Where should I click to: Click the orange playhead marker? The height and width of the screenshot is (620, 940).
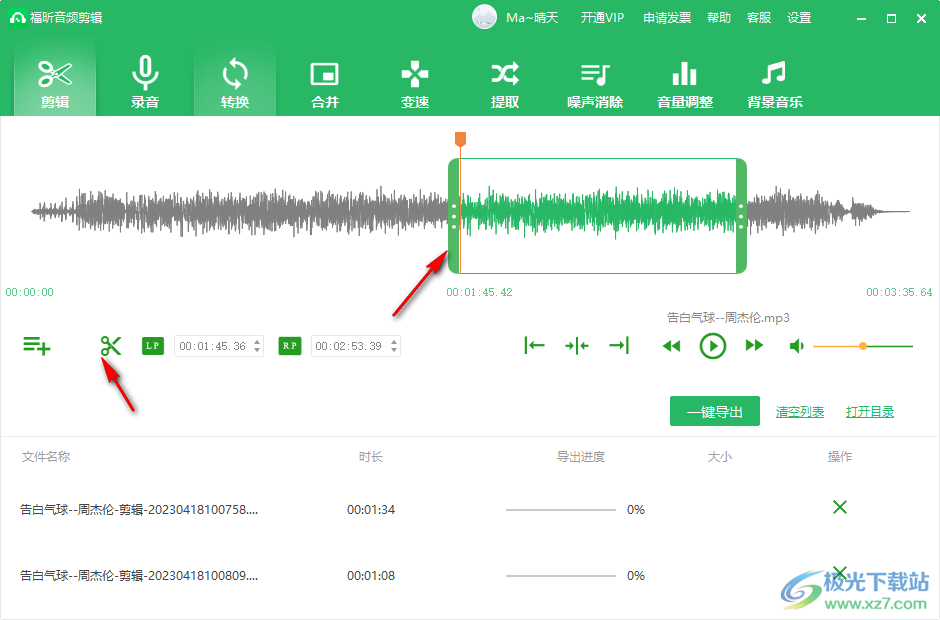point(460,139)
